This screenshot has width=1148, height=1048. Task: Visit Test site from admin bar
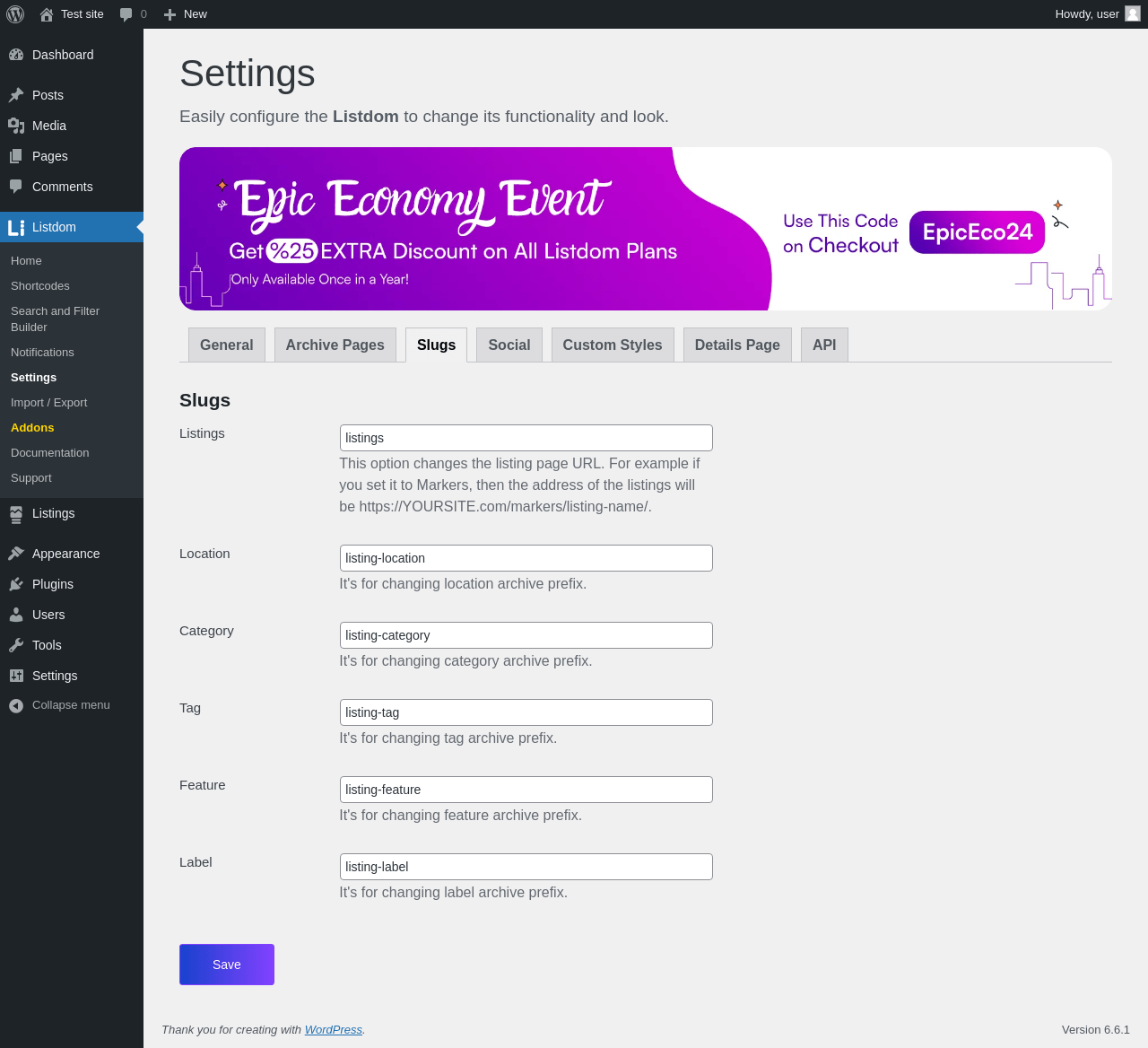point(72,14)
